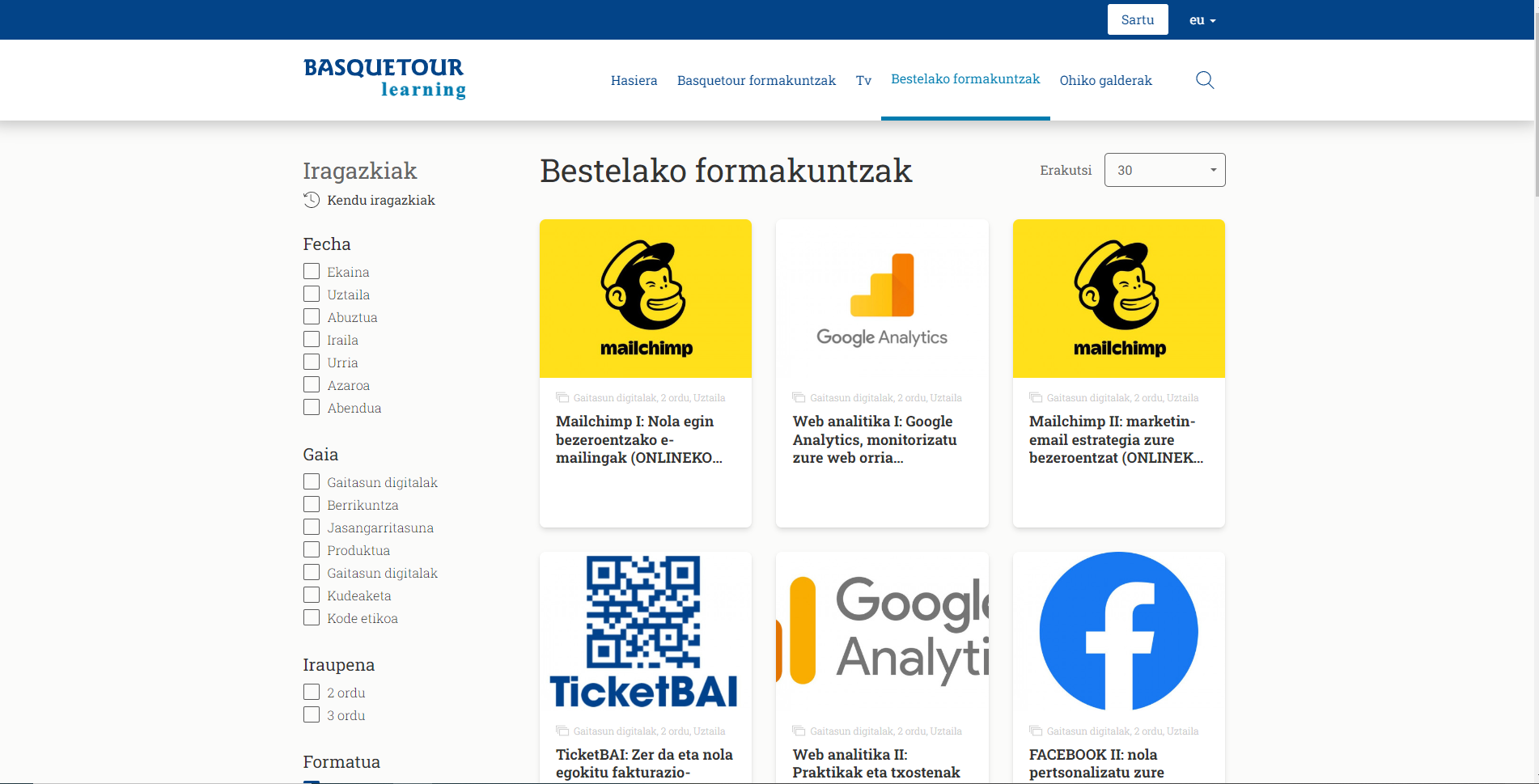Select the Tv navigation item
The height and width of the screenshot is (784, 1539).
coord(863,80)
